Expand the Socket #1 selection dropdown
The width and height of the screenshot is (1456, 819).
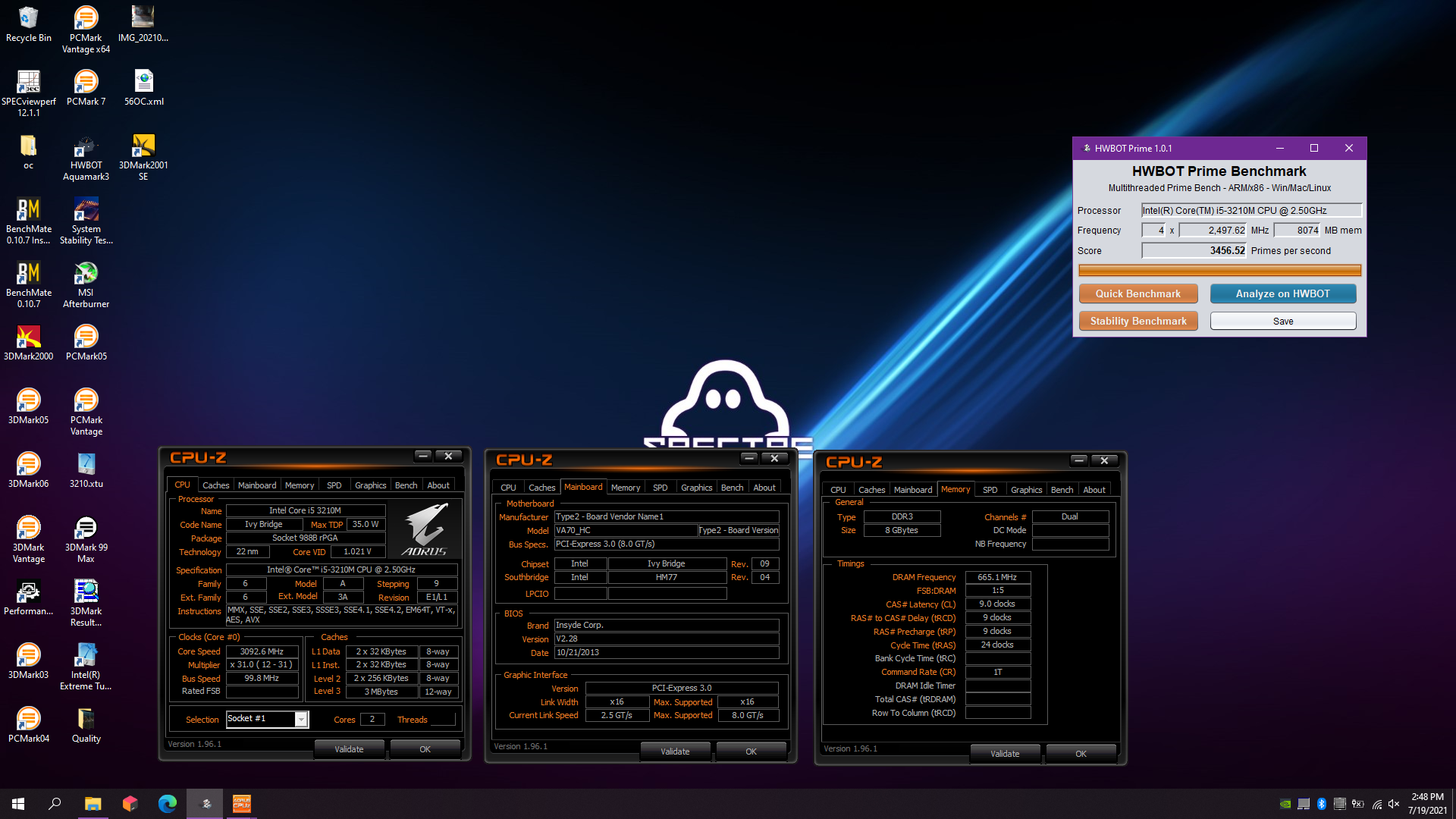[x=301, y=719]
